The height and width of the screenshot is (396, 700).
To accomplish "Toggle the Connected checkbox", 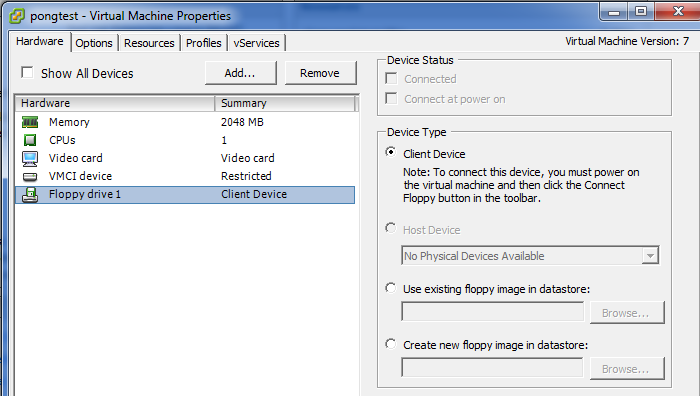I will click(391, 79).
